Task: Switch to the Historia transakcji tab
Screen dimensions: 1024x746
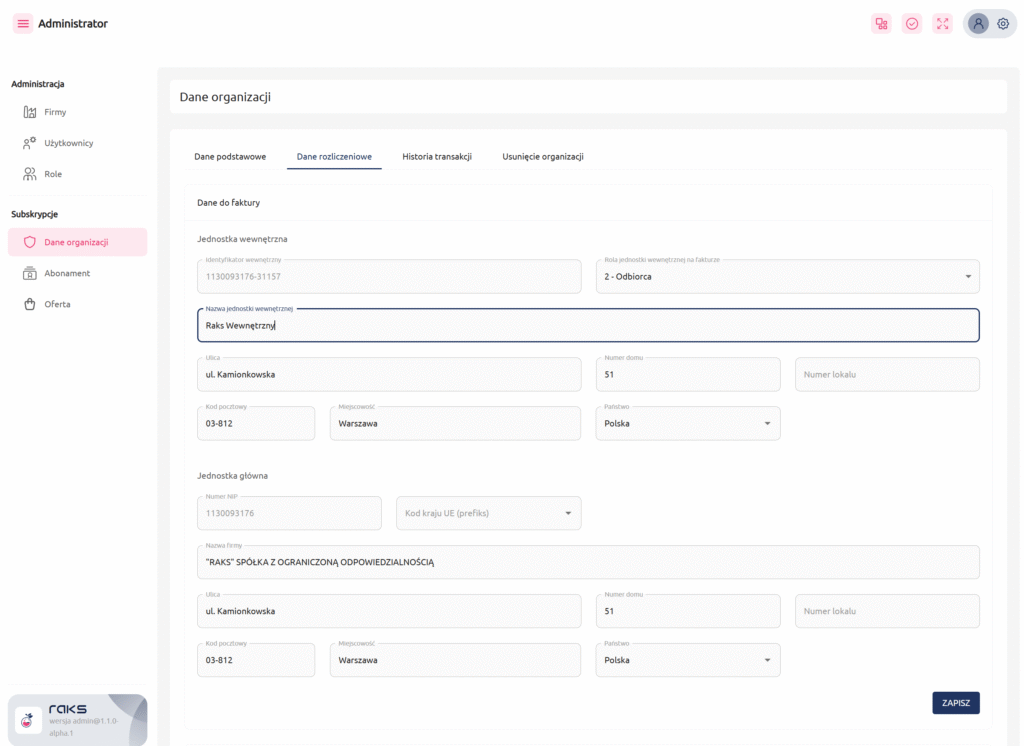Action: (x=437, y=157)
